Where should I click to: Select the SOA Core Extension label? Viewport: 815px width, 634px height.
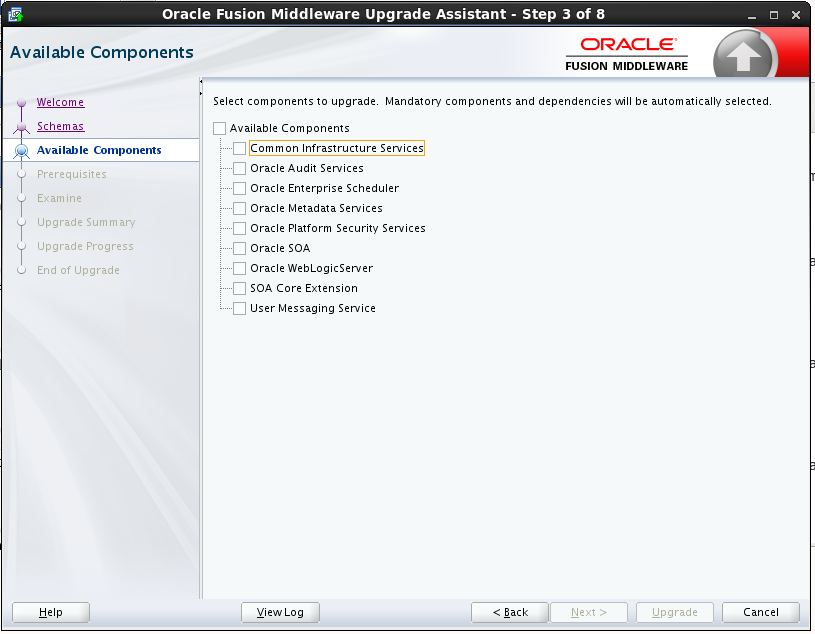pos(304,288)
